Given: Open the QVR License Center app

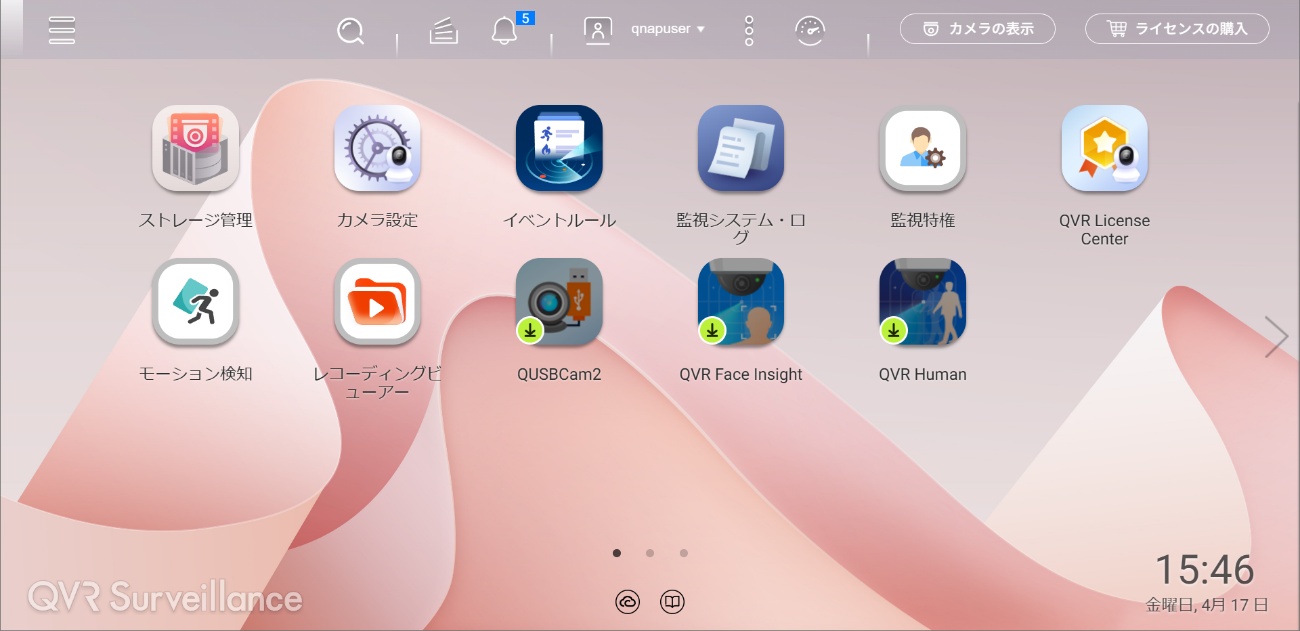Looking at the screenshot, I should point(1105,148).
